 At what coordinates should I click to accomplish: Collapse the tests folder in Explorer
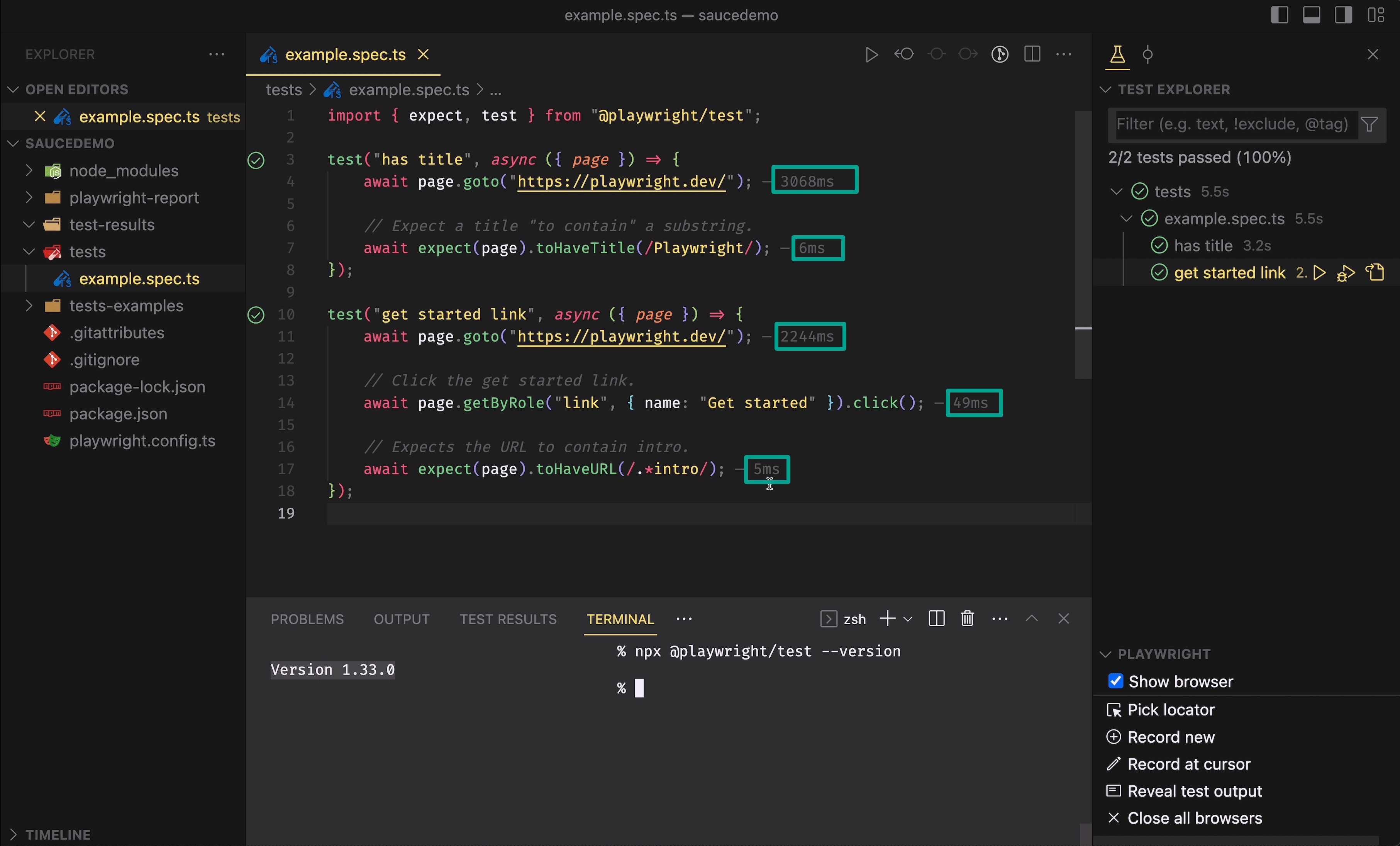point(29,251)
